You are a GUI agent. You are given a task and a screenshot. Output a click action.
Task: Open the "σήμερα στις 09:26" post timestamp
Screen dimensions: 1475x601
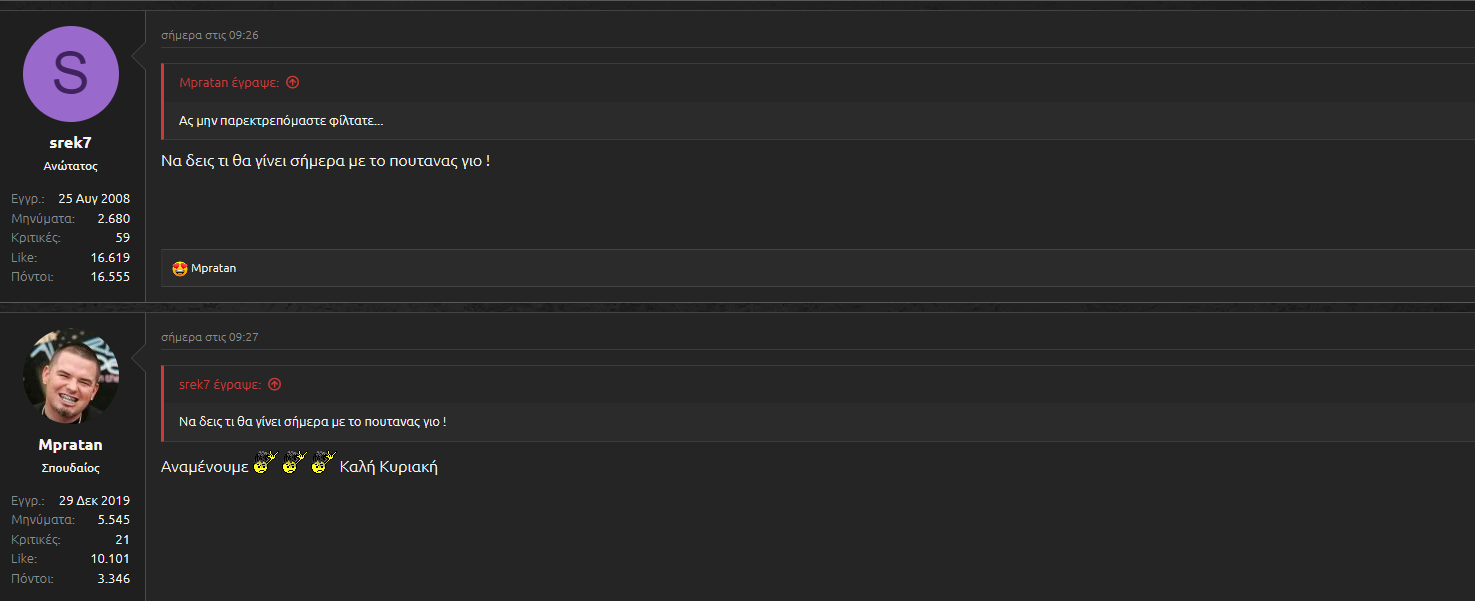pos(209,36)
